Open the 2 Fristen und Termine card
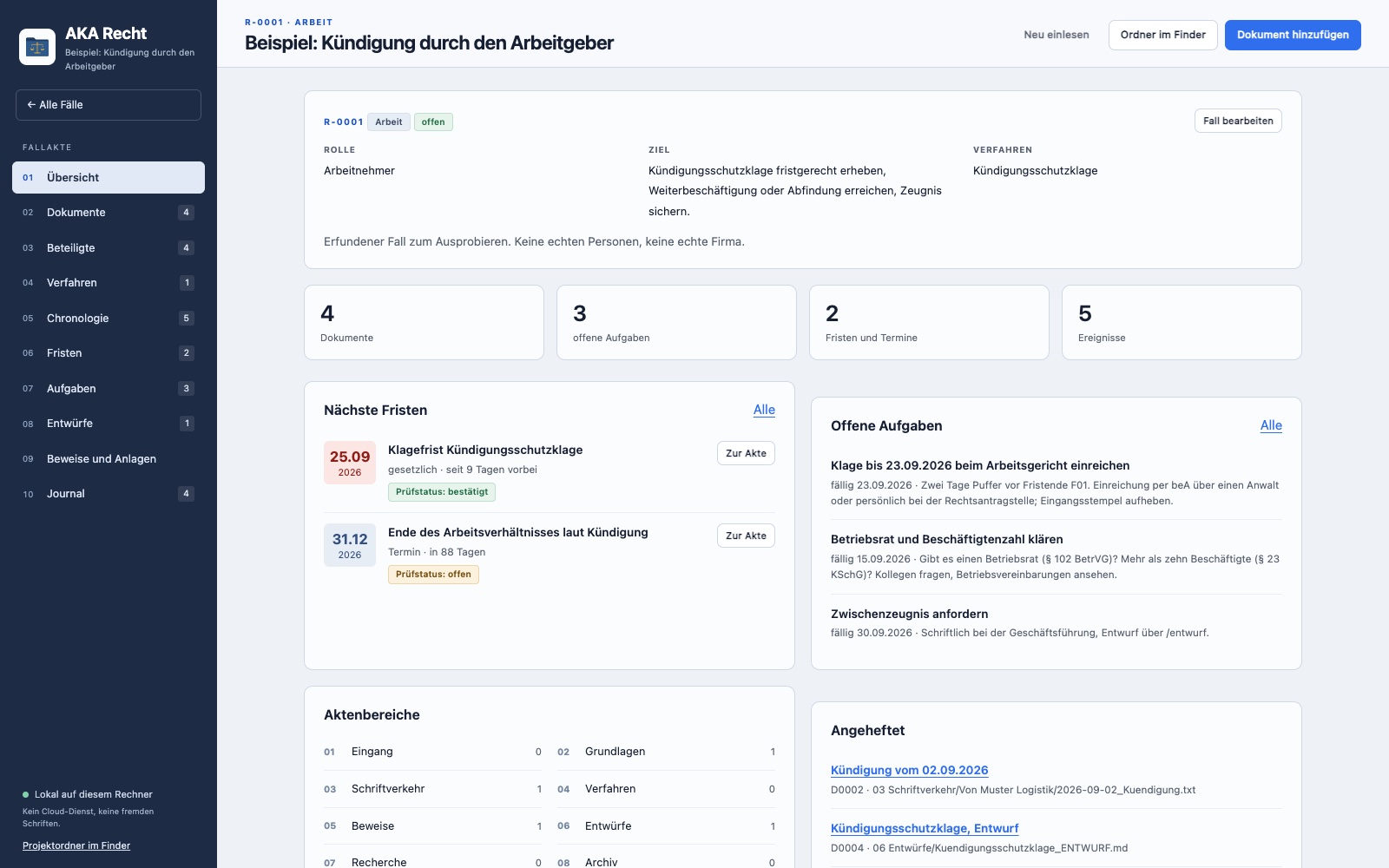The width and height of the screenshot is (1389, 868). pos(929,322)
